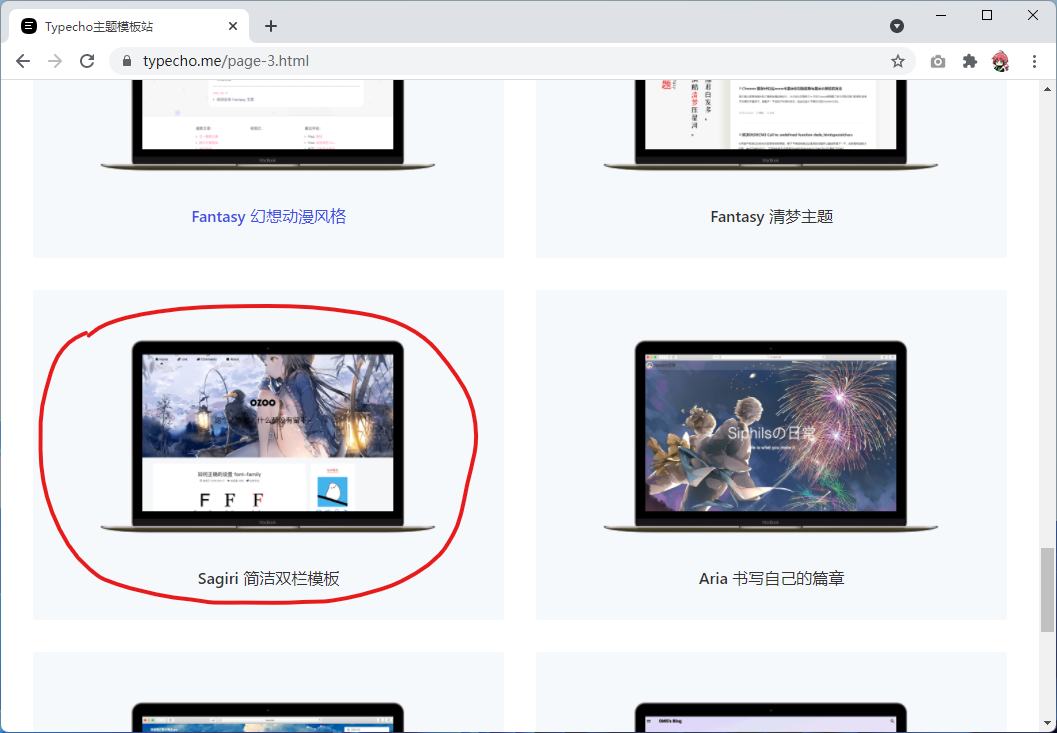Click the forward navigation arrow
This screenshot has width=1057, height=733.
pos(55,61)
